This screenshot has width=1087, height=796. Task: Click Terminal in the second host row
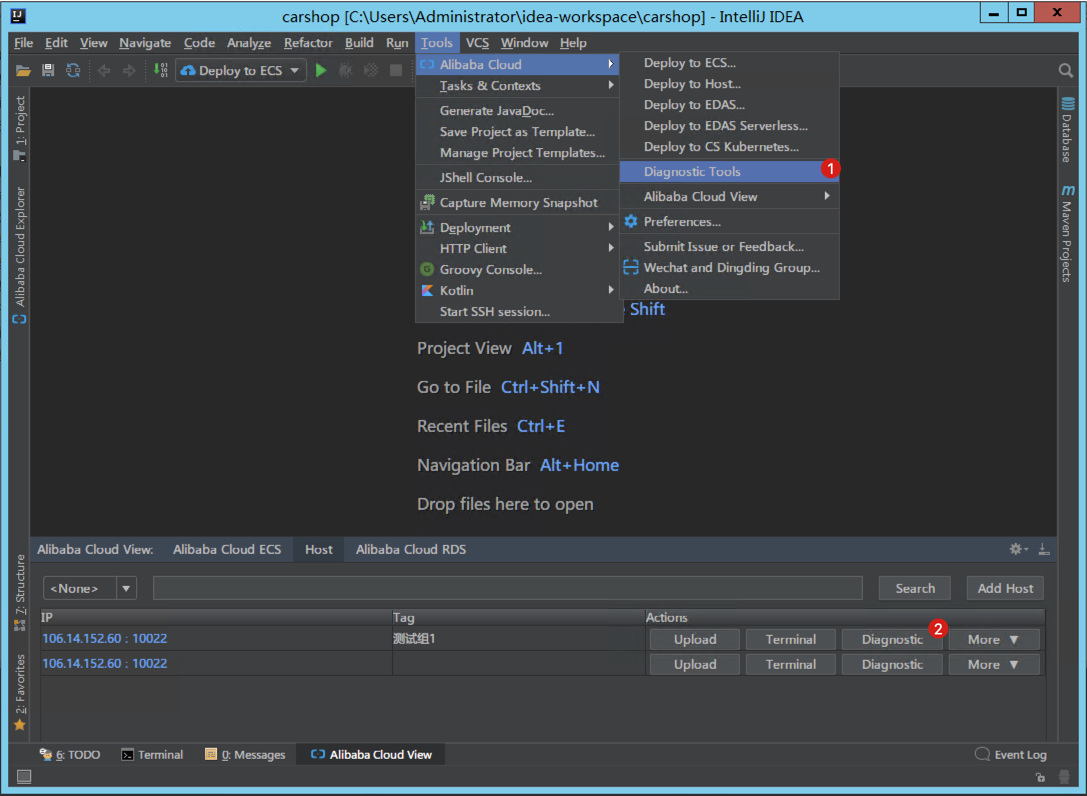pyautogui.click(x=790, y=664)
